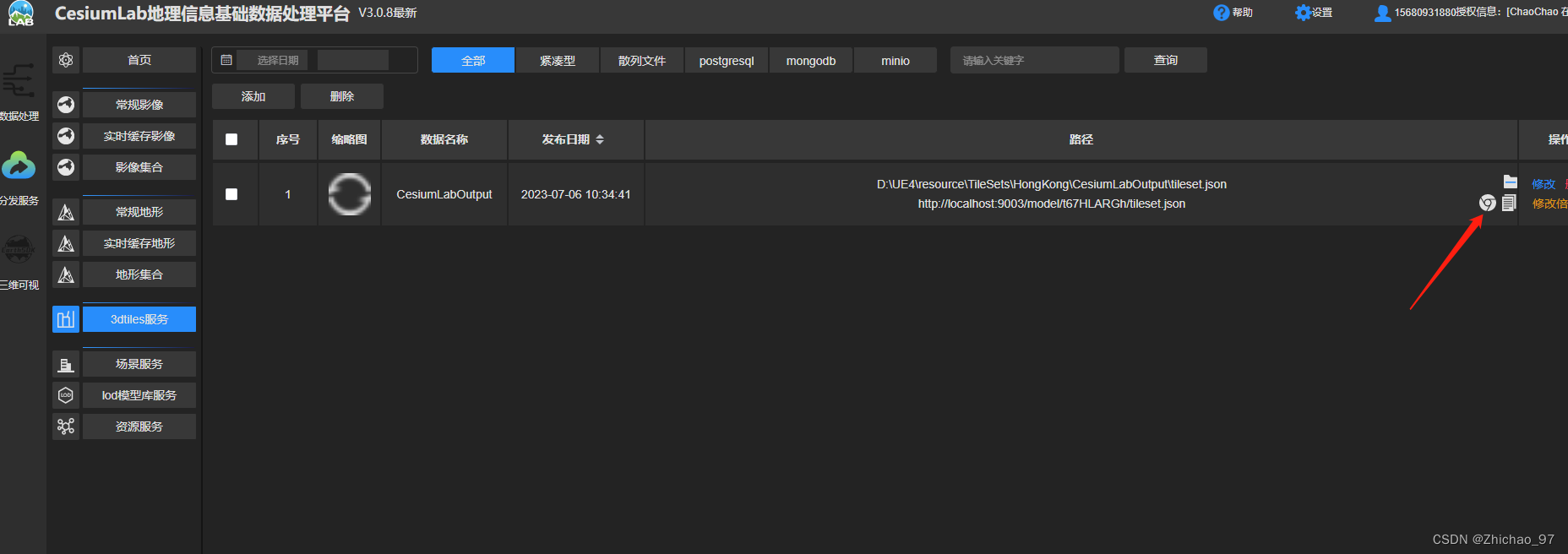Click the calendar icon in date picker
The image size is (1568, 554).
tap(226, 60)
